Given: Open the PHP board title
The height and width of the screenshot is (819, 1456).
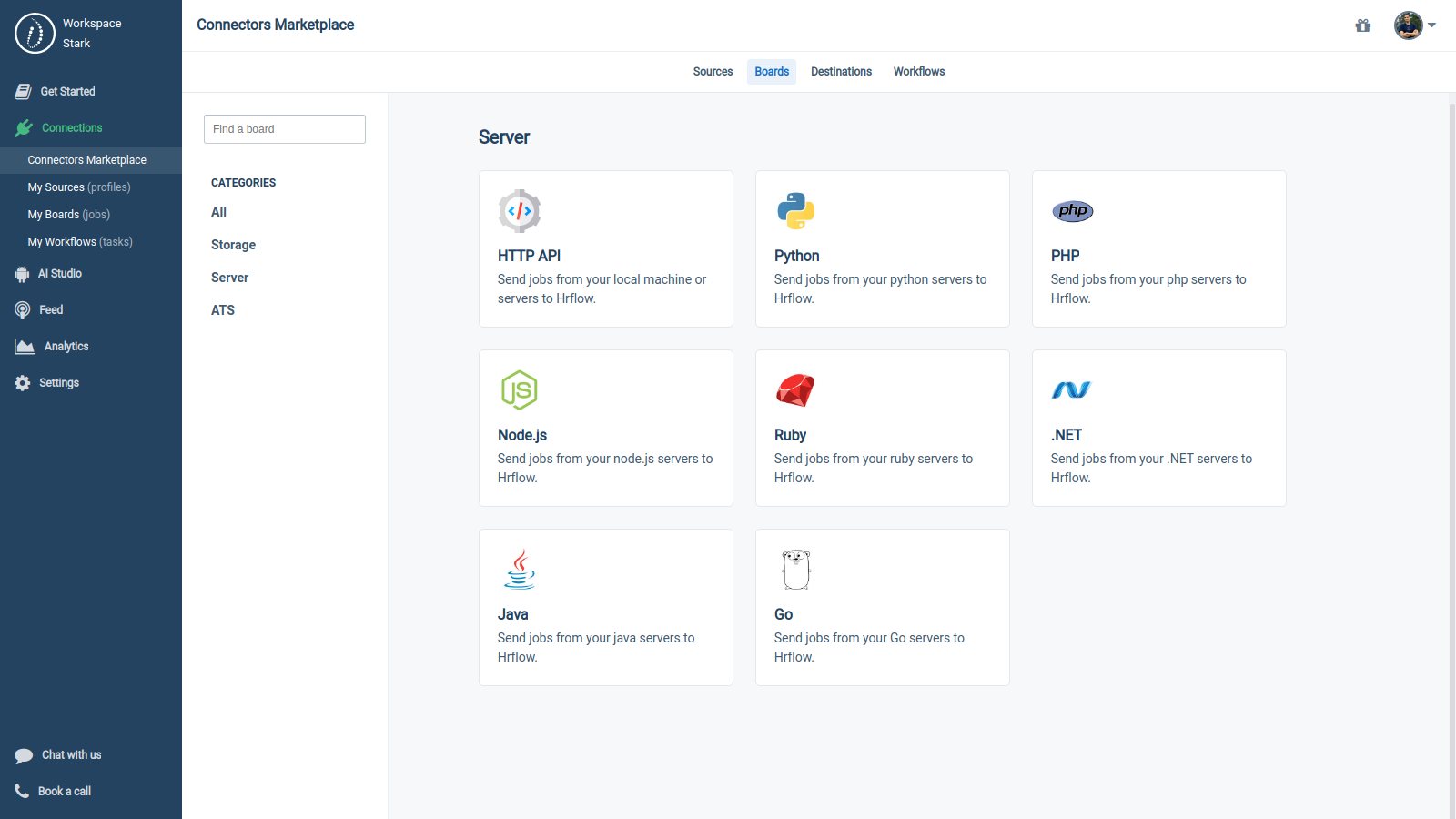Looking at the screenshot, I should [1065, 257].
